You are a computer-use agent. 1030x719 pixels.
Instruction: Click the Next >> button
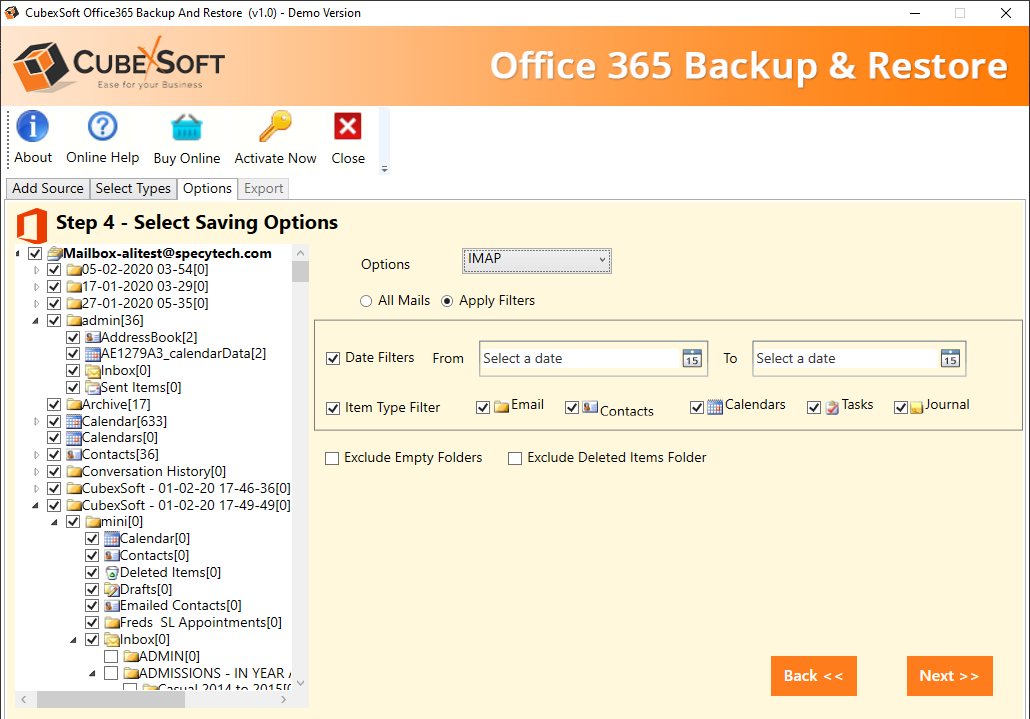click(x=949, y=676)
